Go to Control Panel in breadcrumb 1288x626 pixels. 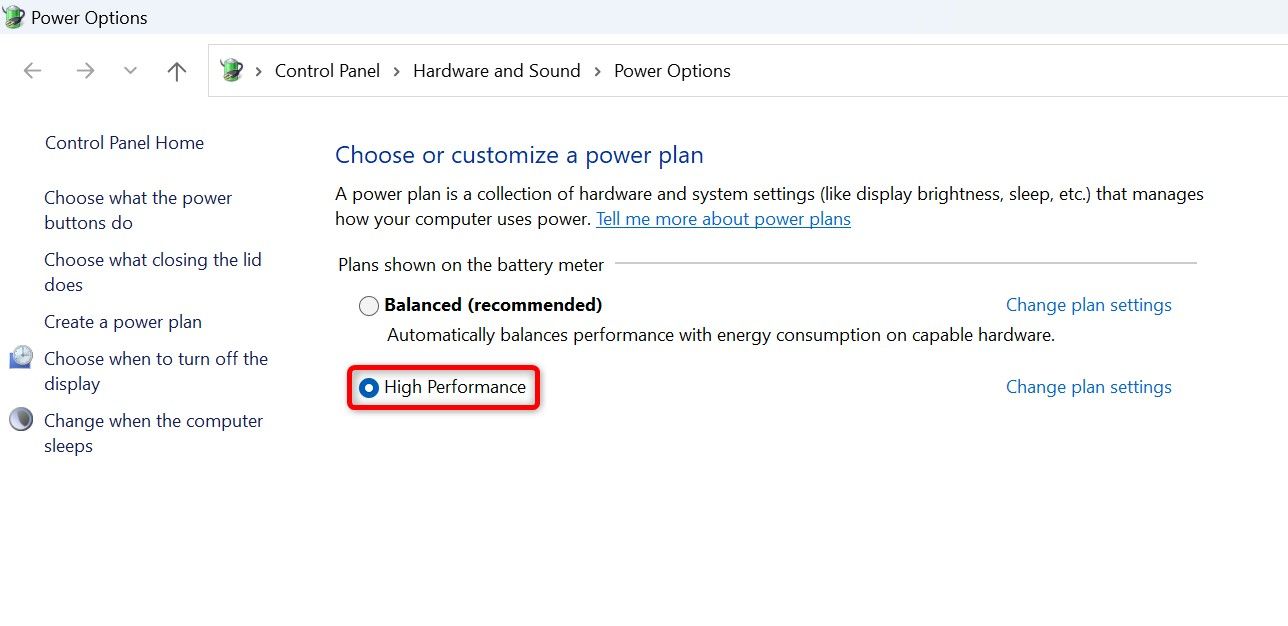click(x=327, y=71)
